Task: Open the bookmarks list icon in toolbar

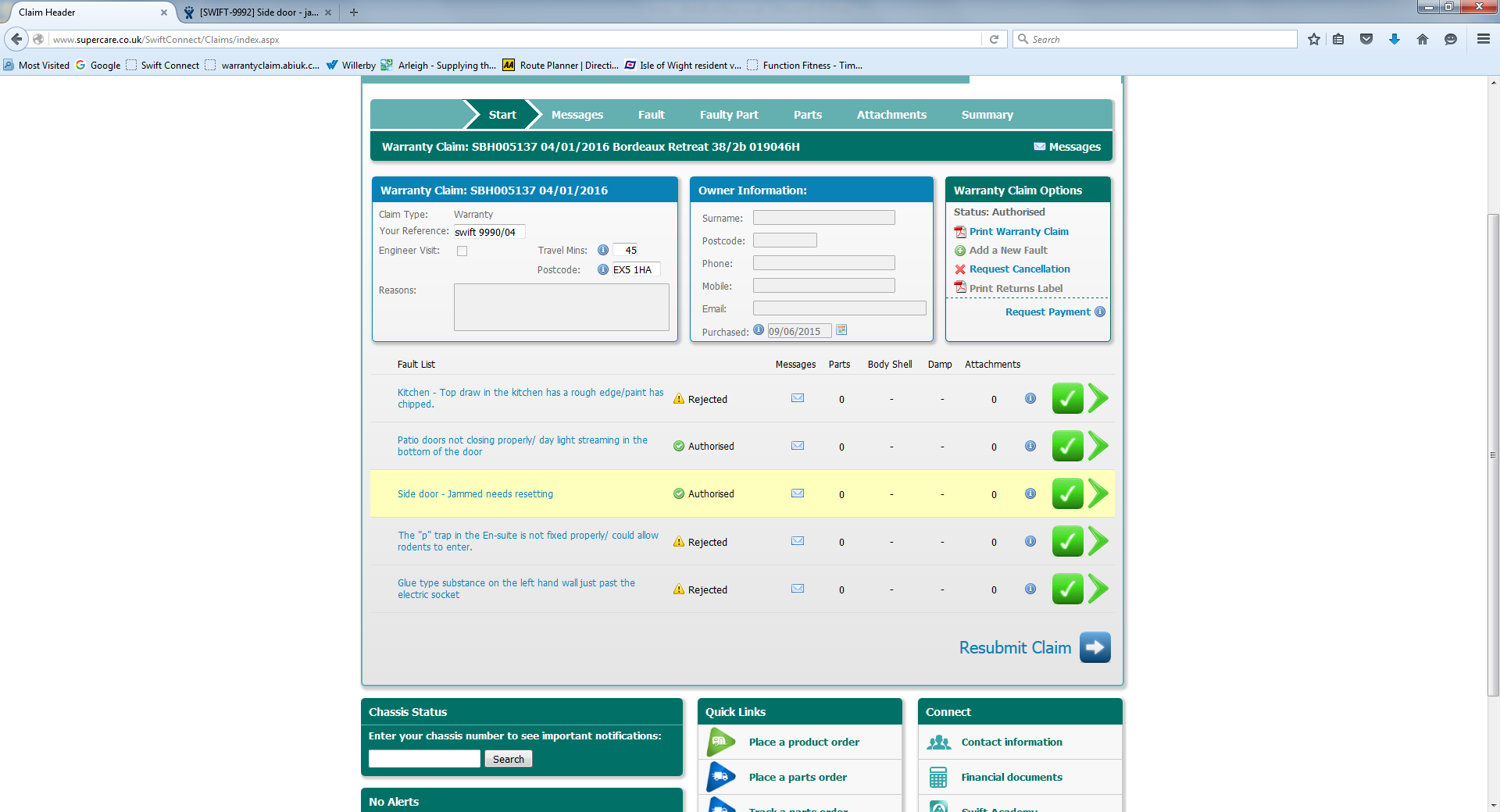Action: click(x=1338, y=39)
